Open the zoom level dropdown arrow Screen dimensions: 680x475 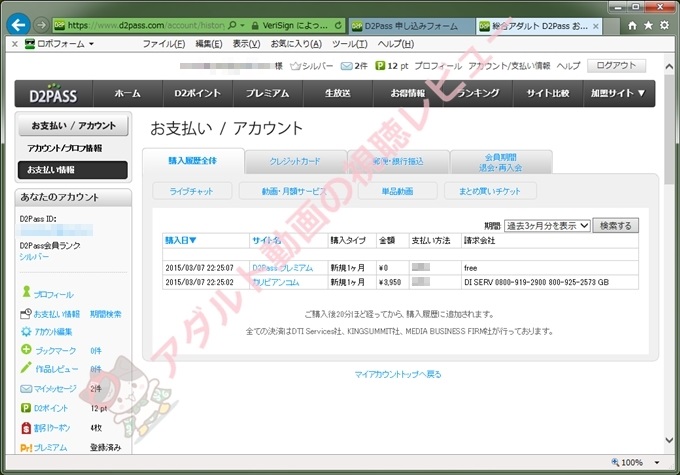pyautogui.click(x=657, y=462)
